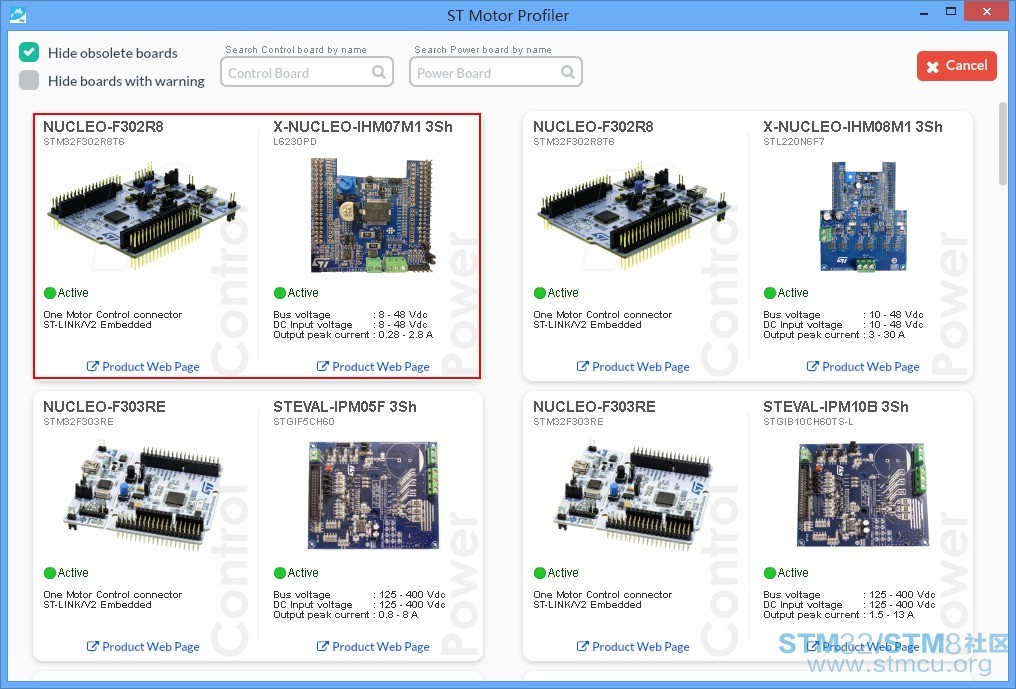
Task: Select the STEVAL-IPM10B 3Sh title
Action: click(836, 407)
